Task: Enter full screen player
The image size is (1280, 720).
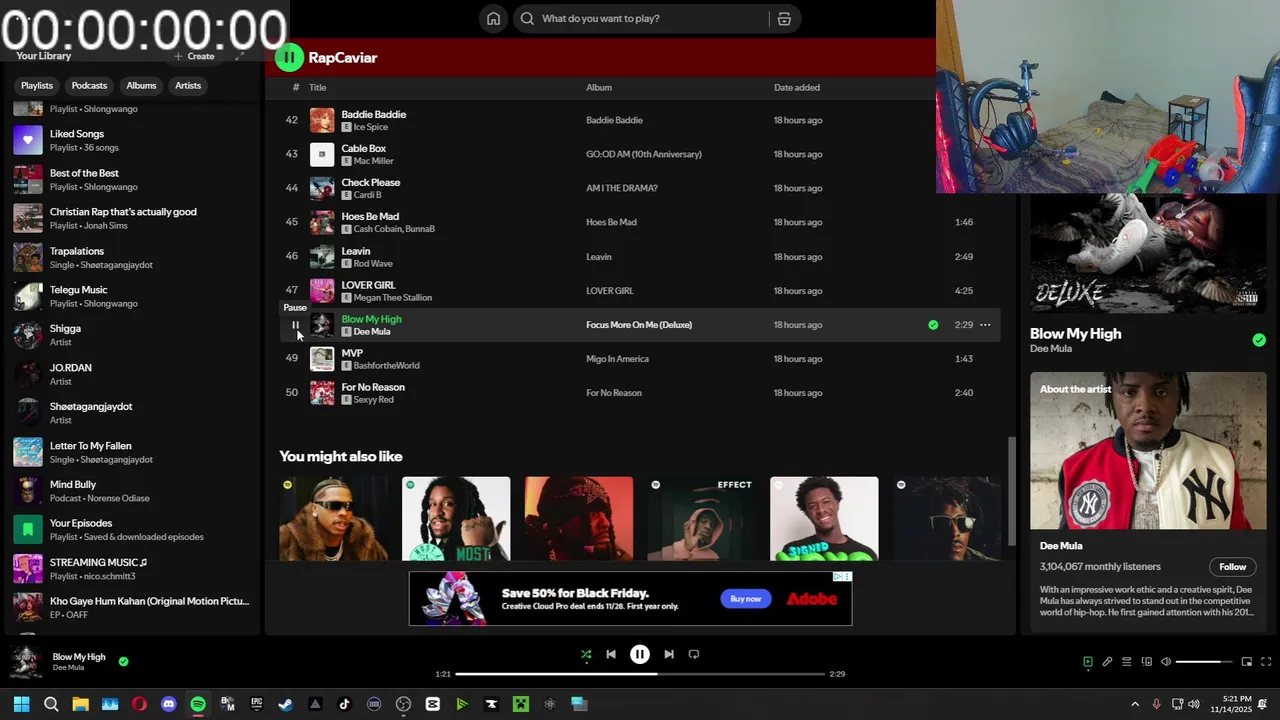Action: coord(1266,662)
